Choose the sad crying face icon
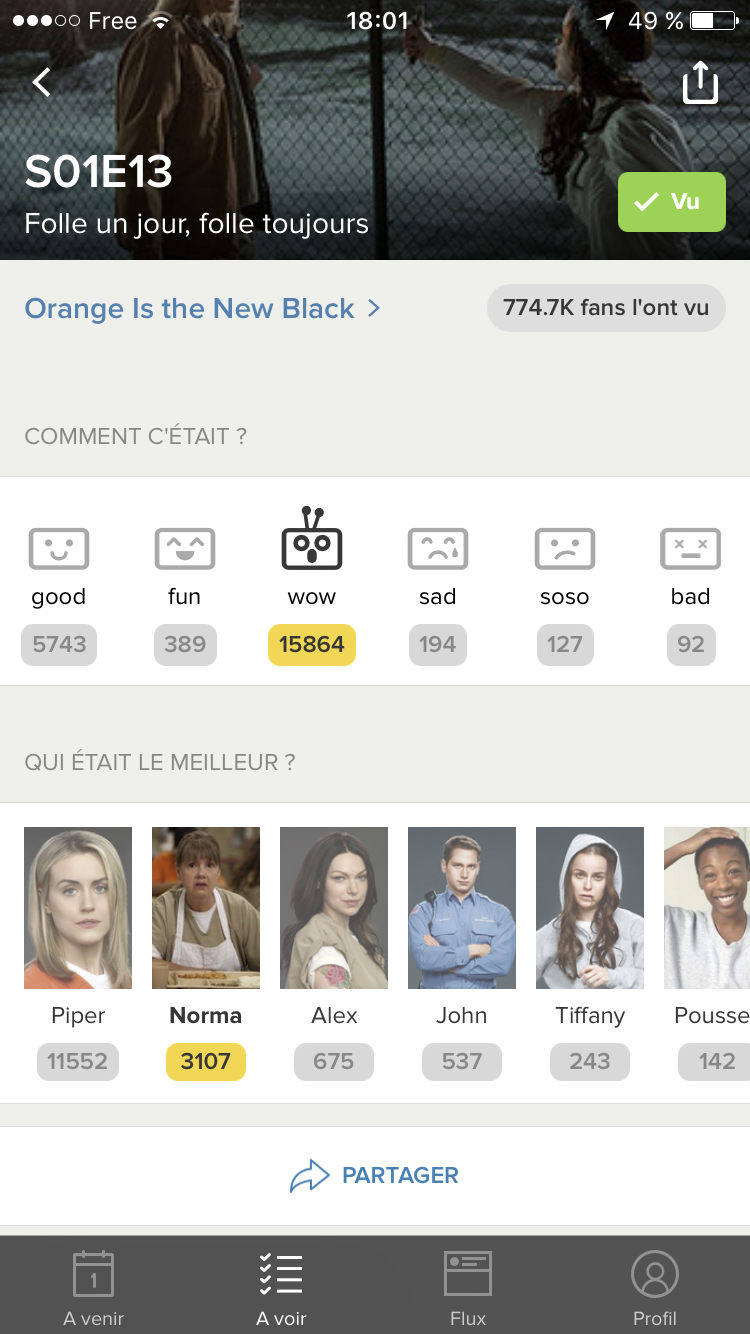Image resolution: width=750 pixels, height=1334 pixels. (438, 549)
